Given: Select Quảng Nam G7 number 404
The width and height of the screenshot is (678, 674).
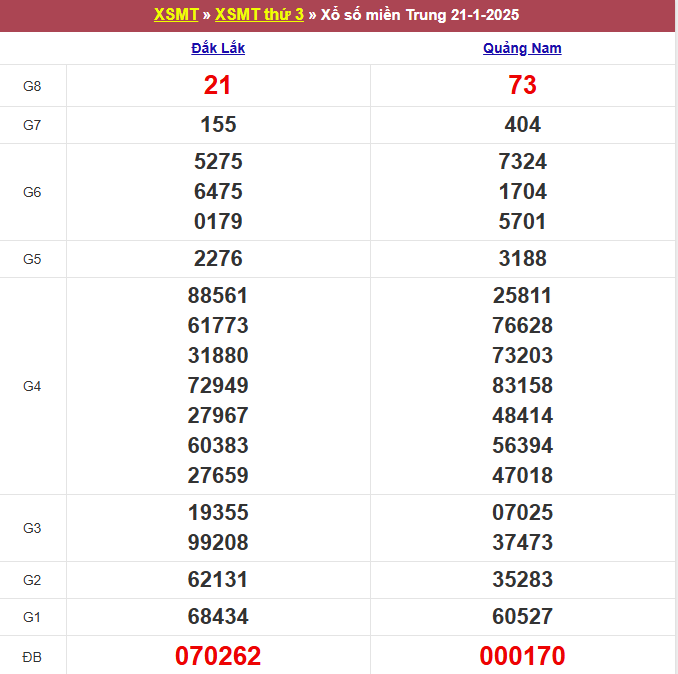Looking at the screenshot, I should [x=522, y=125].
